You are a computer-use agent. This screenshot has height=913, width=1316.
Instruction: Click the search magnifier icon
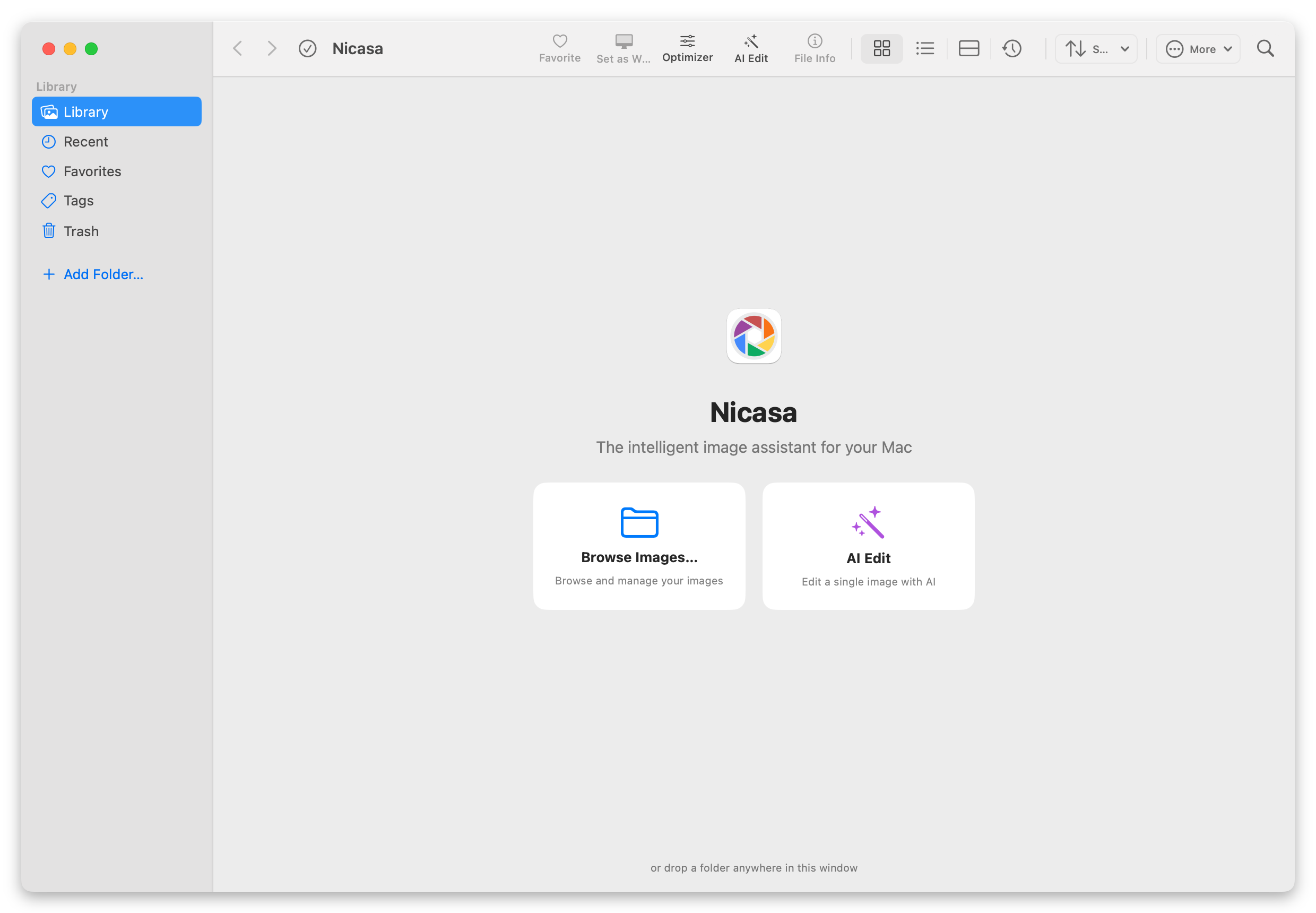click(1265, 49)
